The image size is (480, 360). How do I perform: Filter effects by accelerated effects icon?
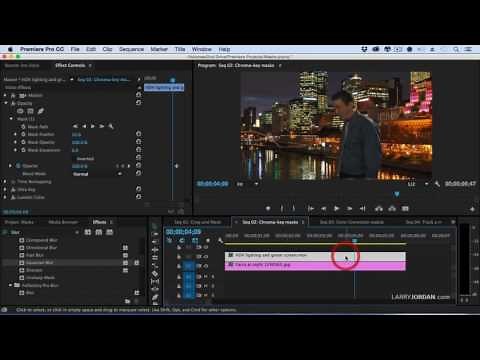88,232
